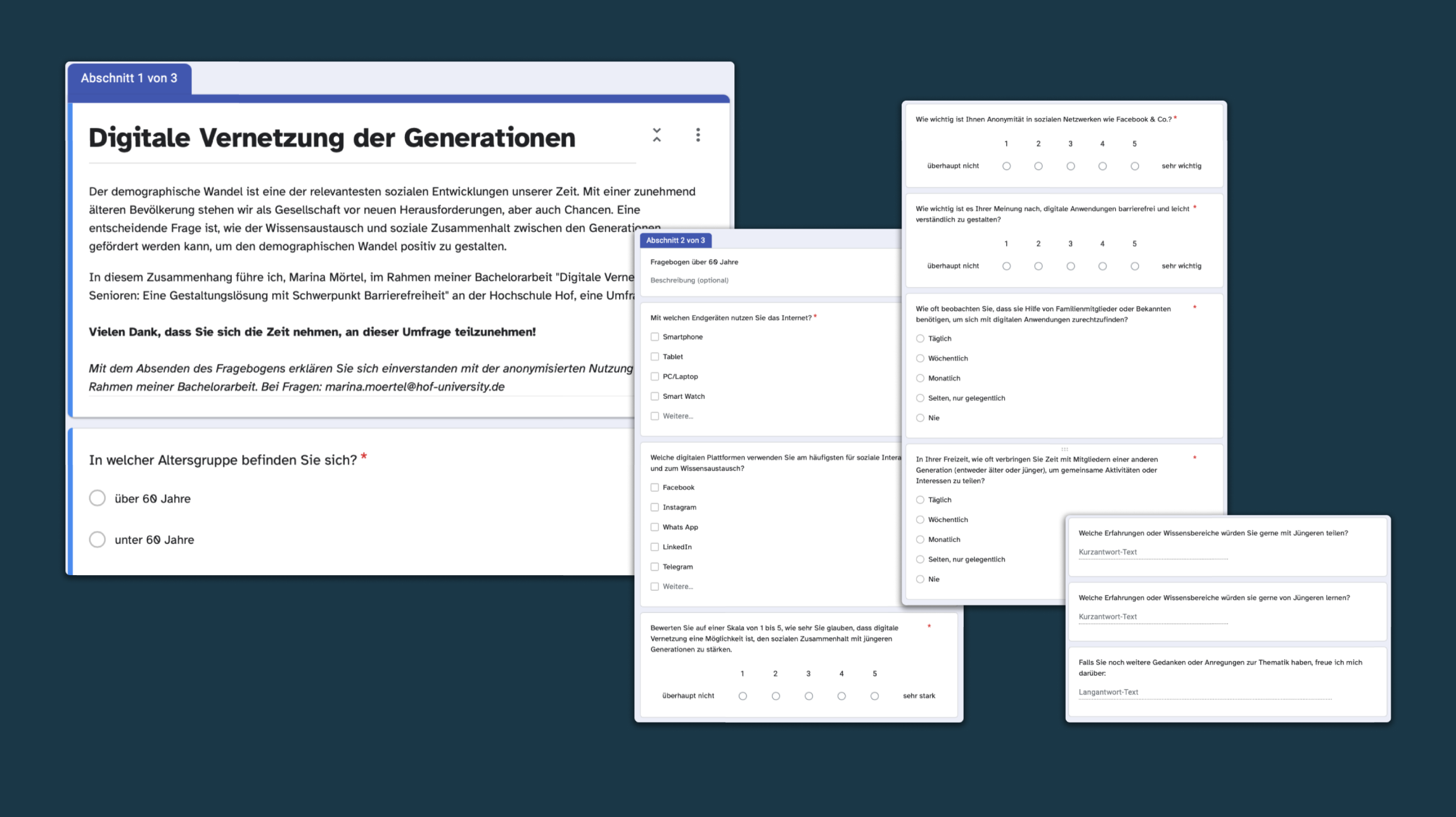Switch to the 'Abschnitt 2 von 3' tab
This screenshot has width=1456, height=817.
point(675,241)
